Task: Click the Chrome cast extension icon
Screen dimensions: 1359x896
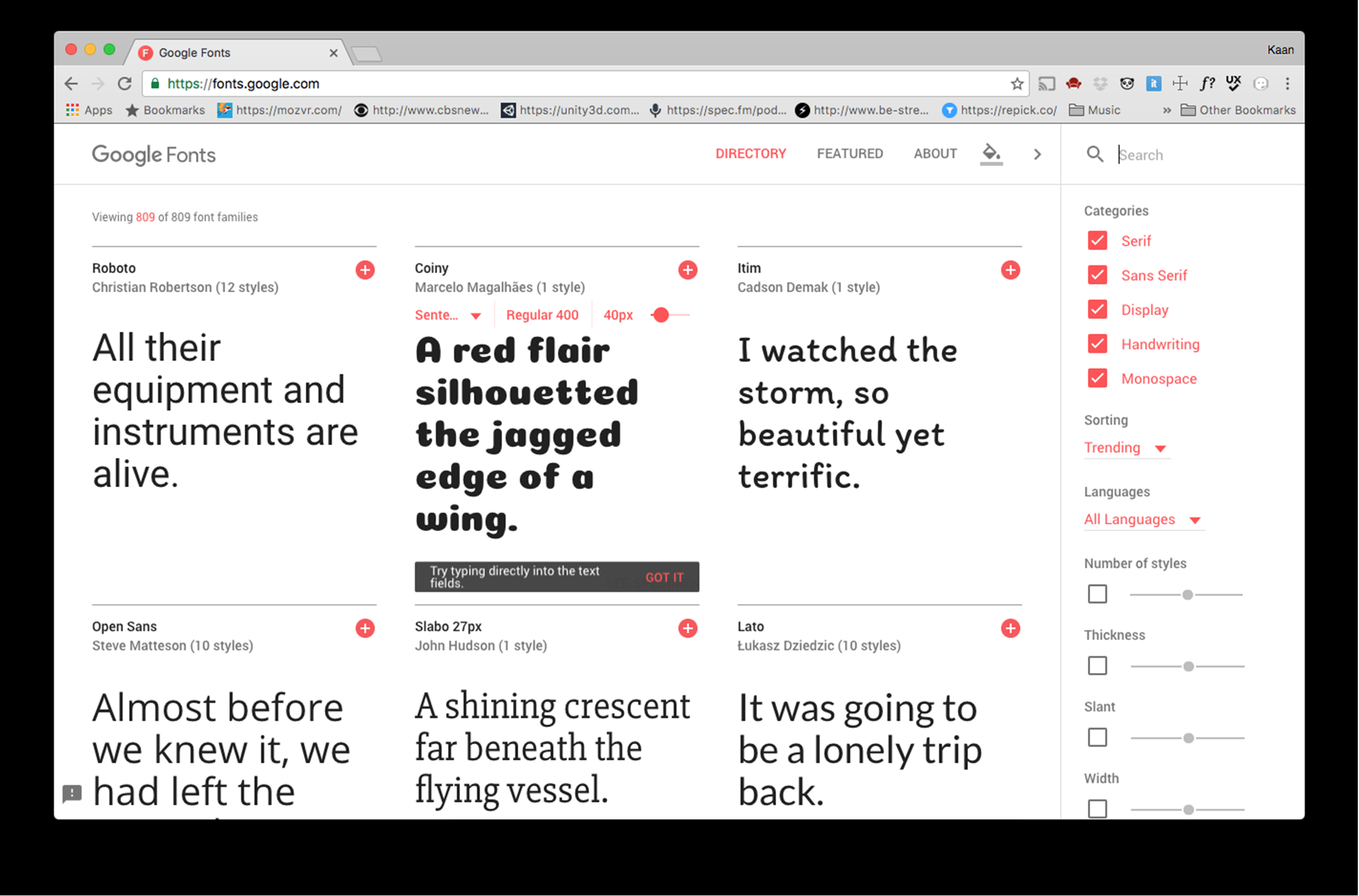Action: pos(1047,84)
